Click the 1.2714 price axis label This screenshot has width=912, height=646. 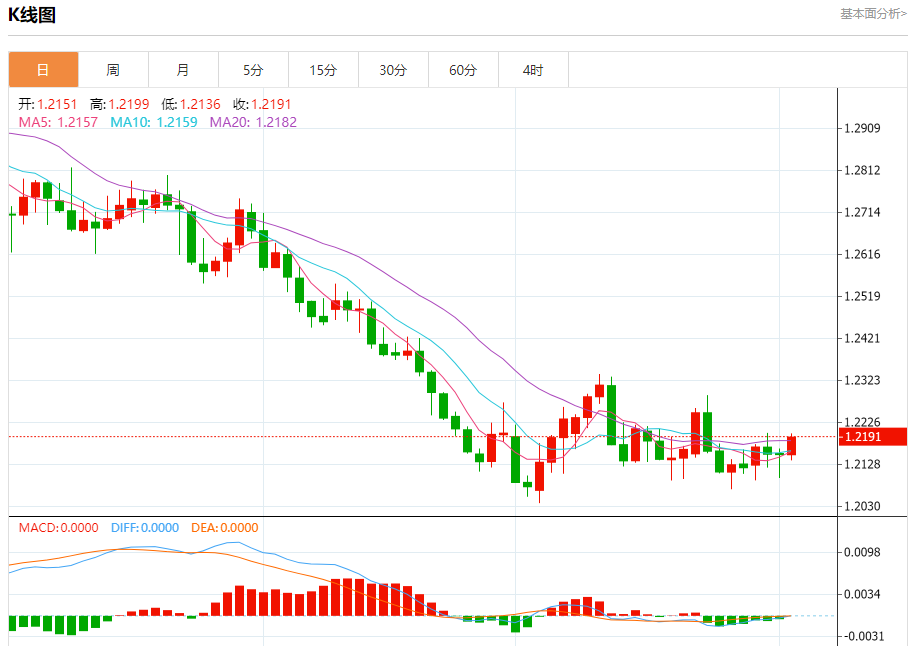tap(863, 212)
